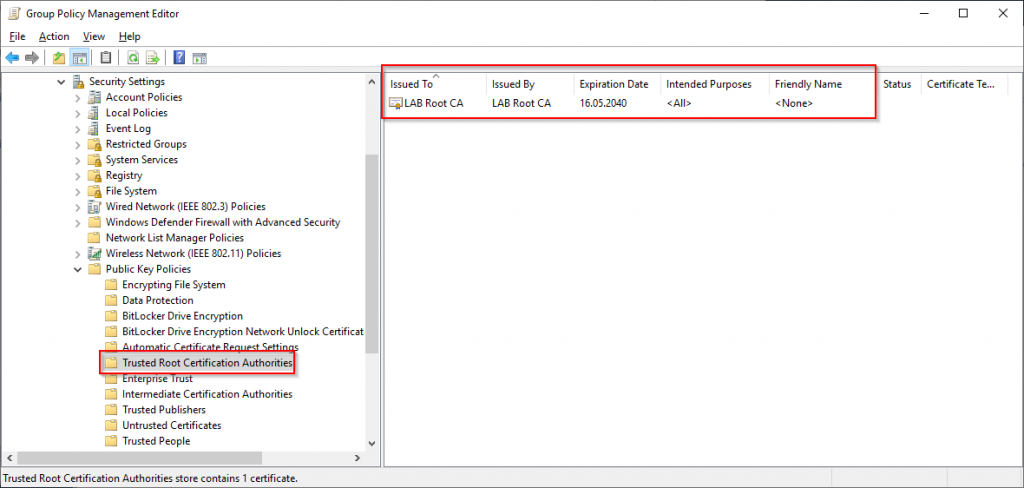Viewport: 1024px width, 488px height.
Task: Click the clipboard Paste toolbar icon
Action: tap(106, 58)
